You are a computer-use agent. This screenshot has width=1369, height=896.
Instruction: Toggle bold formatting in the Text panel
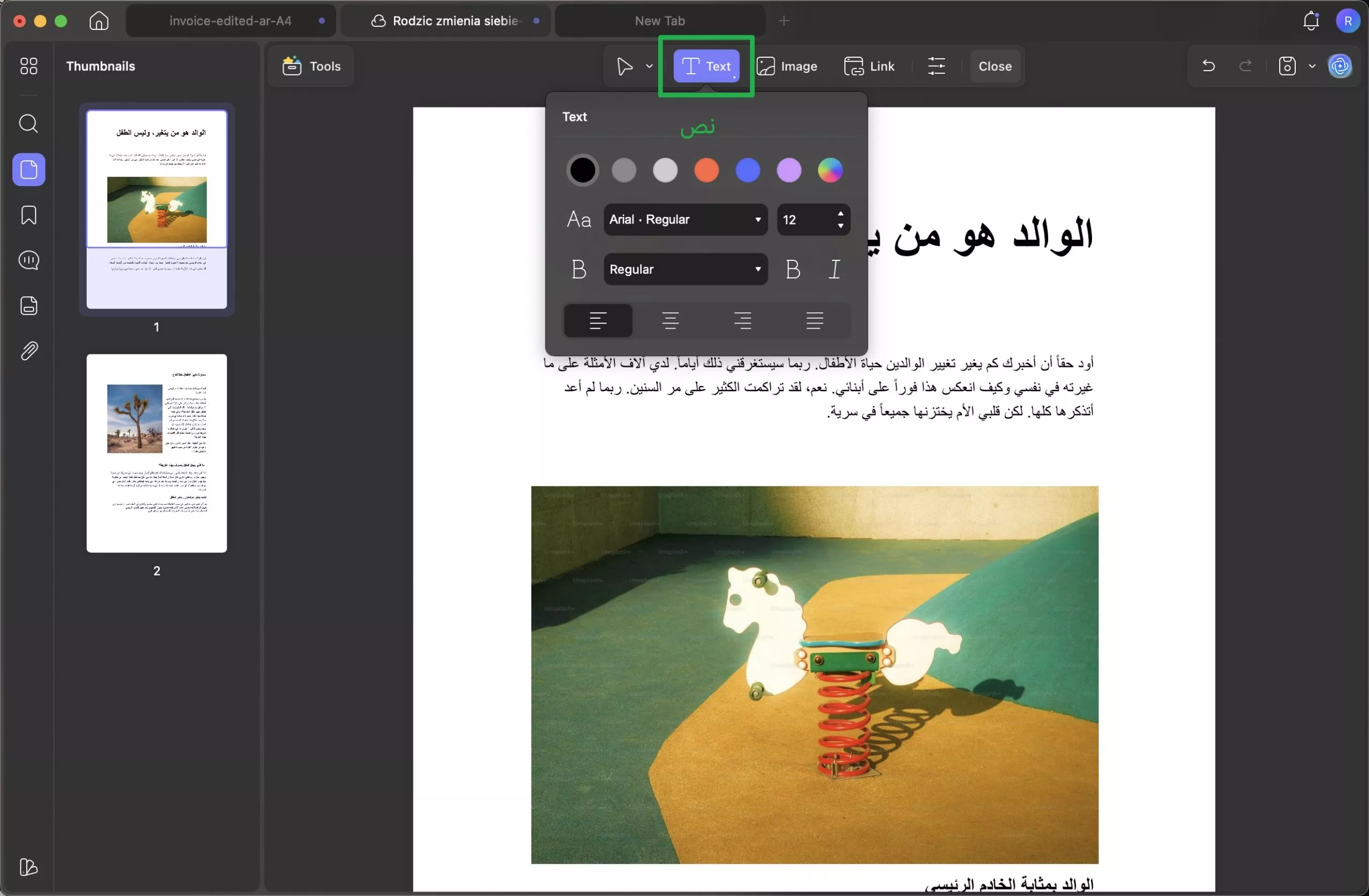coord(793,268)
